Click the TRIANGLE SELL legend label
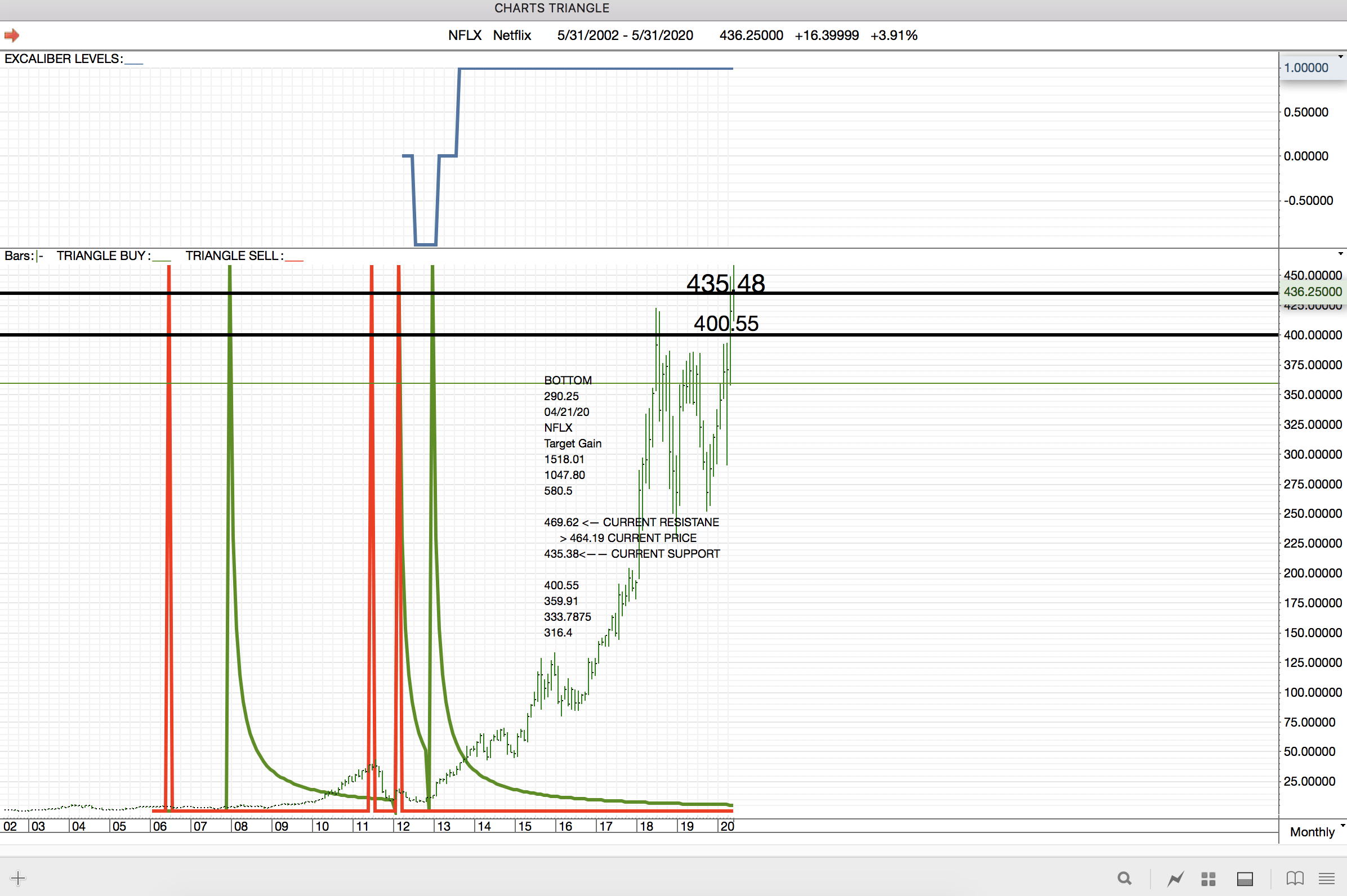This screenshot has width=1347, height=896. tap(234, 256)
